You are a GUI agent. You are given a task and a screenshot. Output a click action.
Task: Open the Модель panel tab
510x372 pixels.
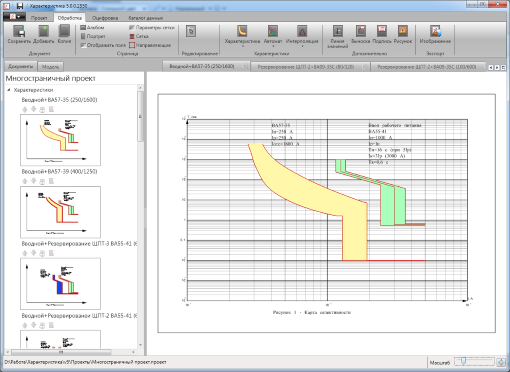(50, 67)
